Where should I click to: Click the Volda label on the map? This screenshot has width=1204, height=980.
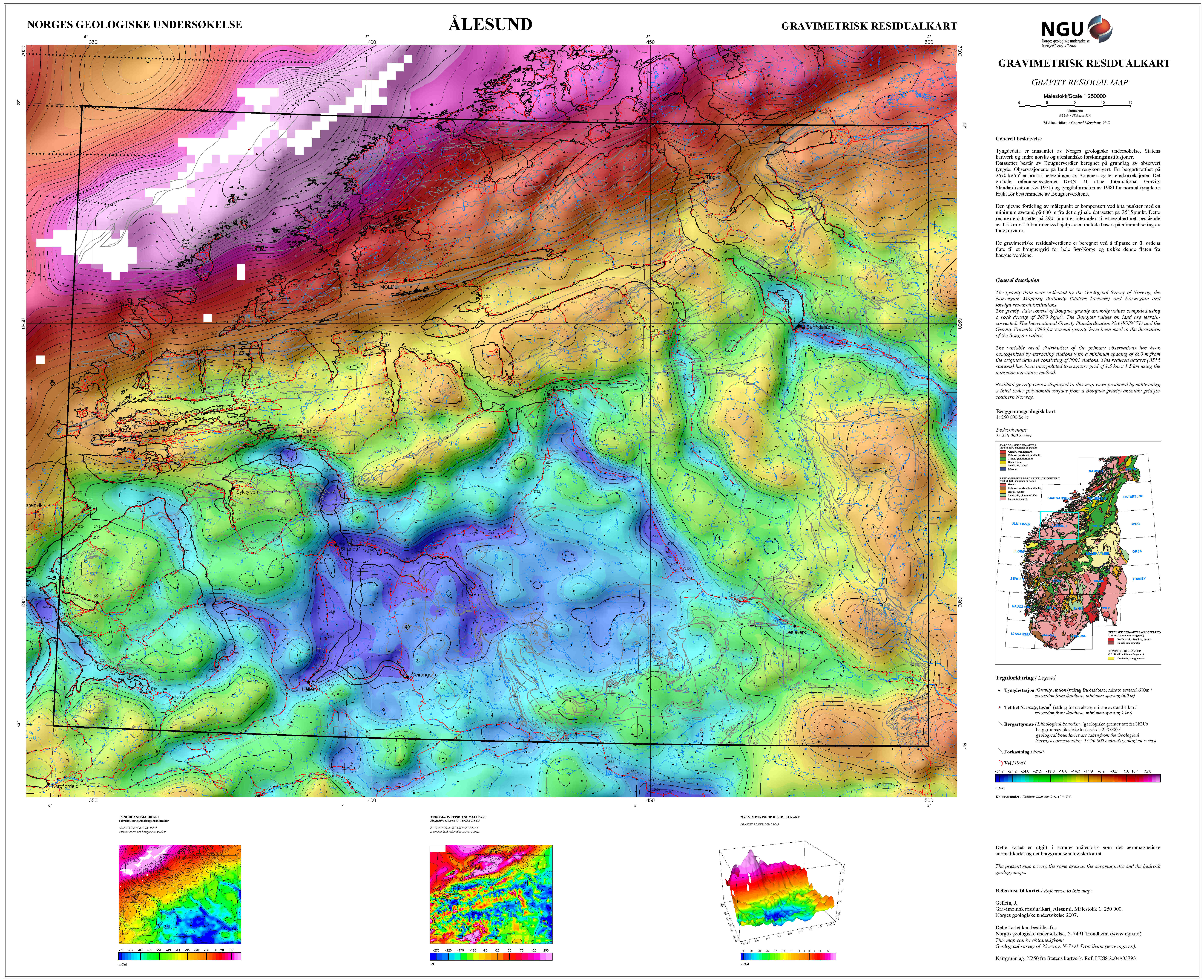[86, 632]
